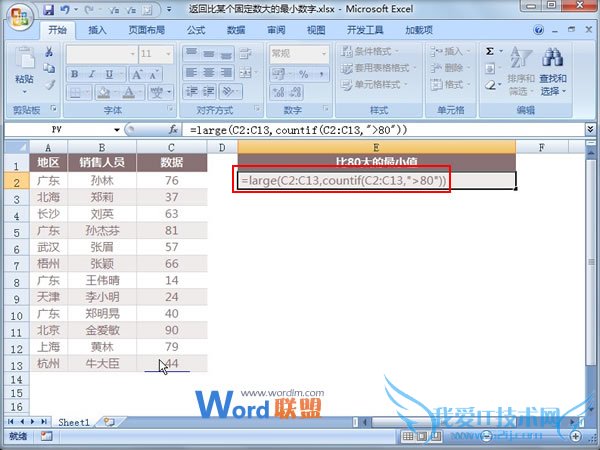Decrease font size with smaller A

tap(154, 74)
